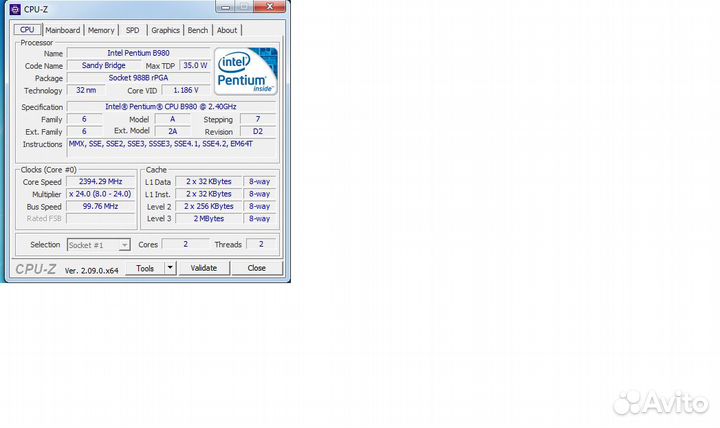This screenshot has width=720, height=428.
Task: Click the CPU-Z logo at bottom left
Action: [37, 268]
